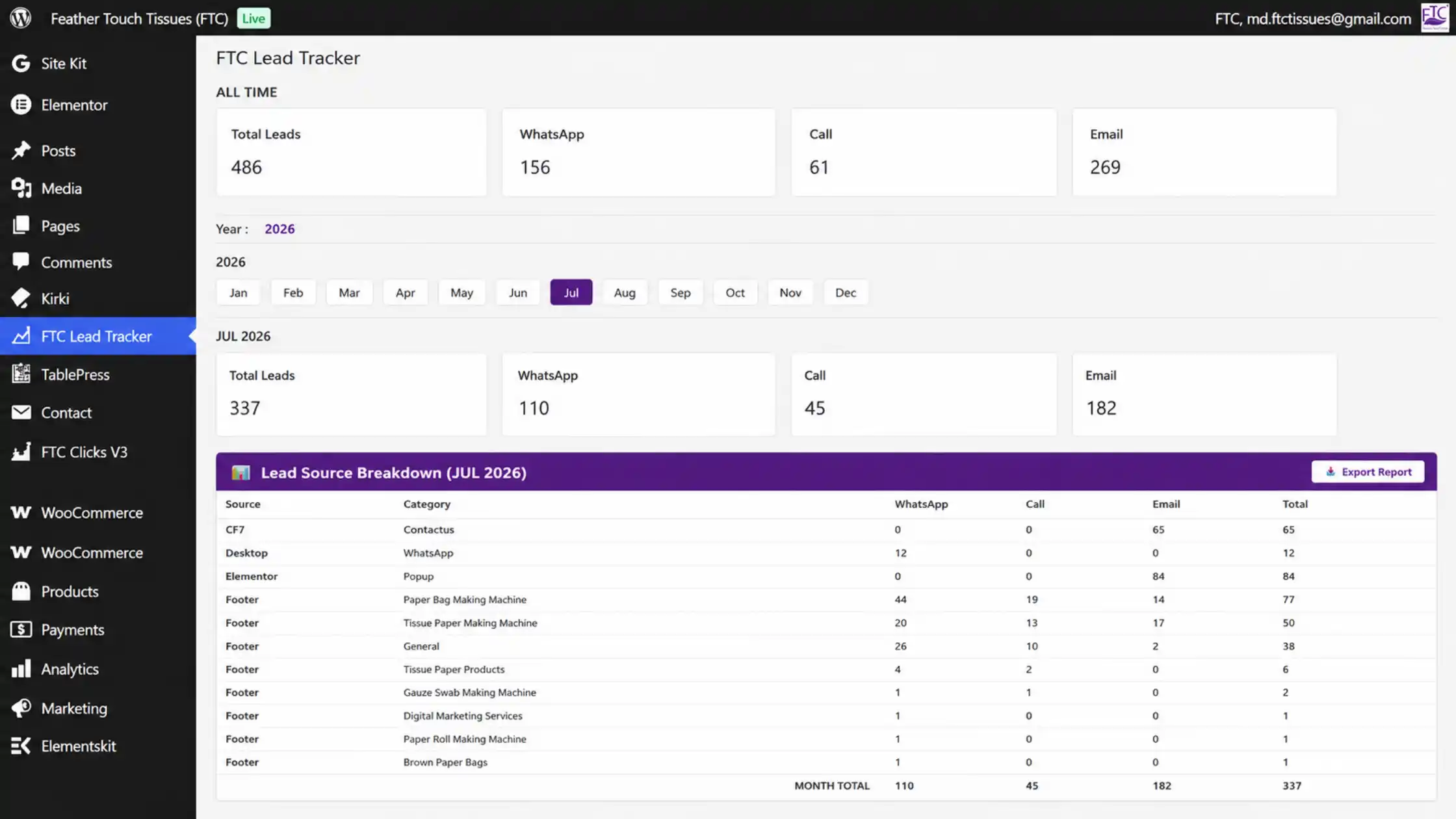Open the Marketing menu
The height and width of the screenshot is (819, 1456).
97,708
